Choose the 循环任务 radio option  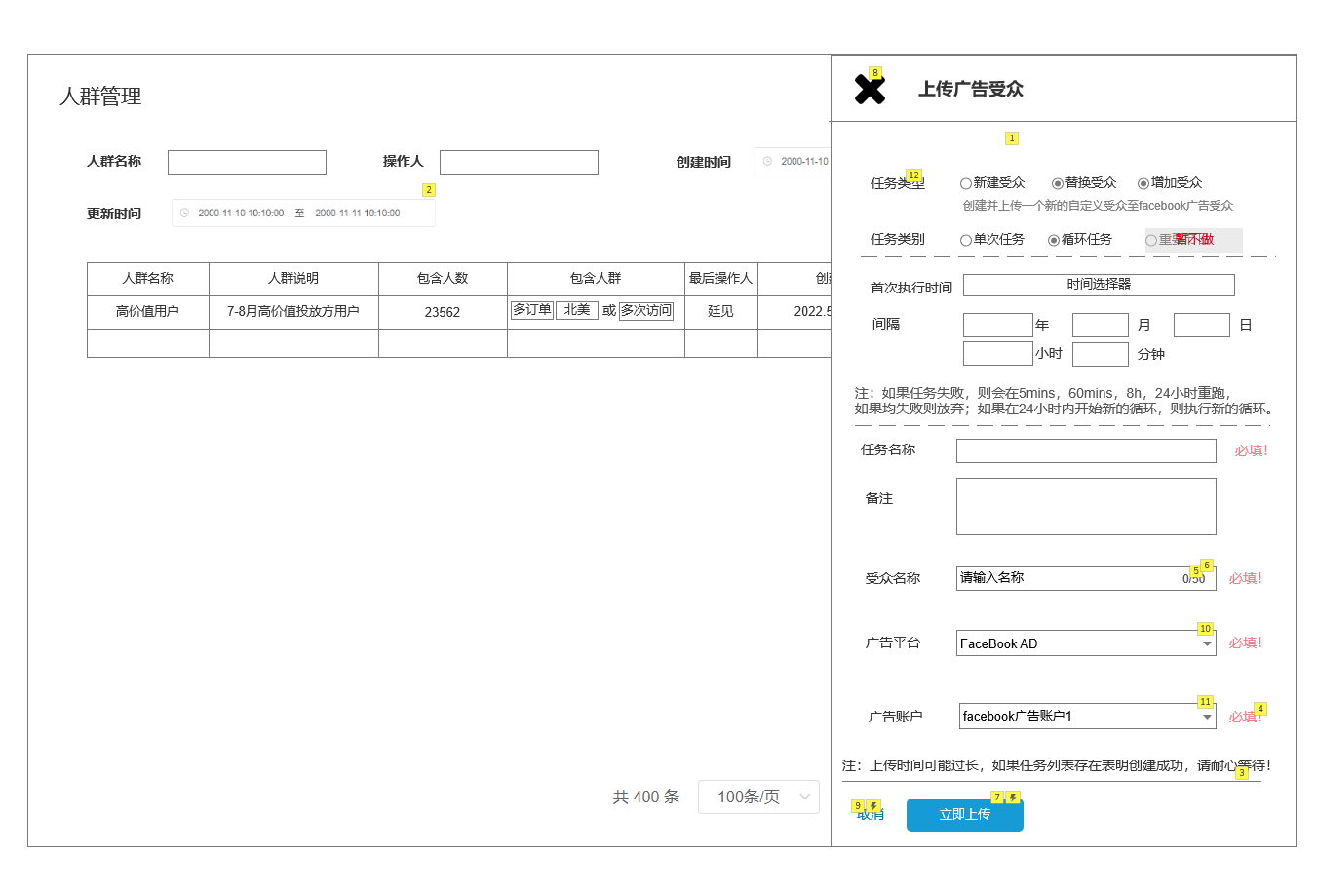click(x=1053, y=240)
